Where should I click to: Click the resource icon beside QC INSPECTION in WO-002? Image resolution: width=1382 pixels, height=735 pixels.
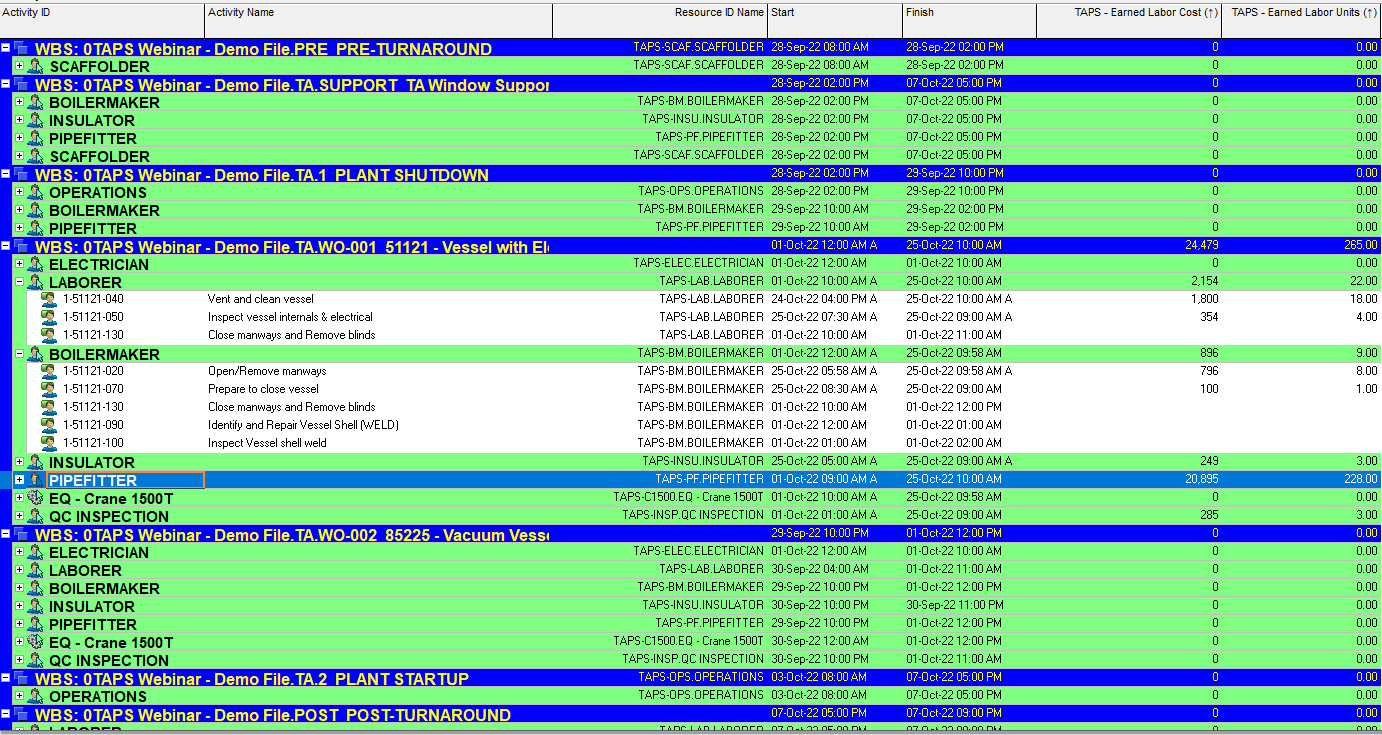35,660
